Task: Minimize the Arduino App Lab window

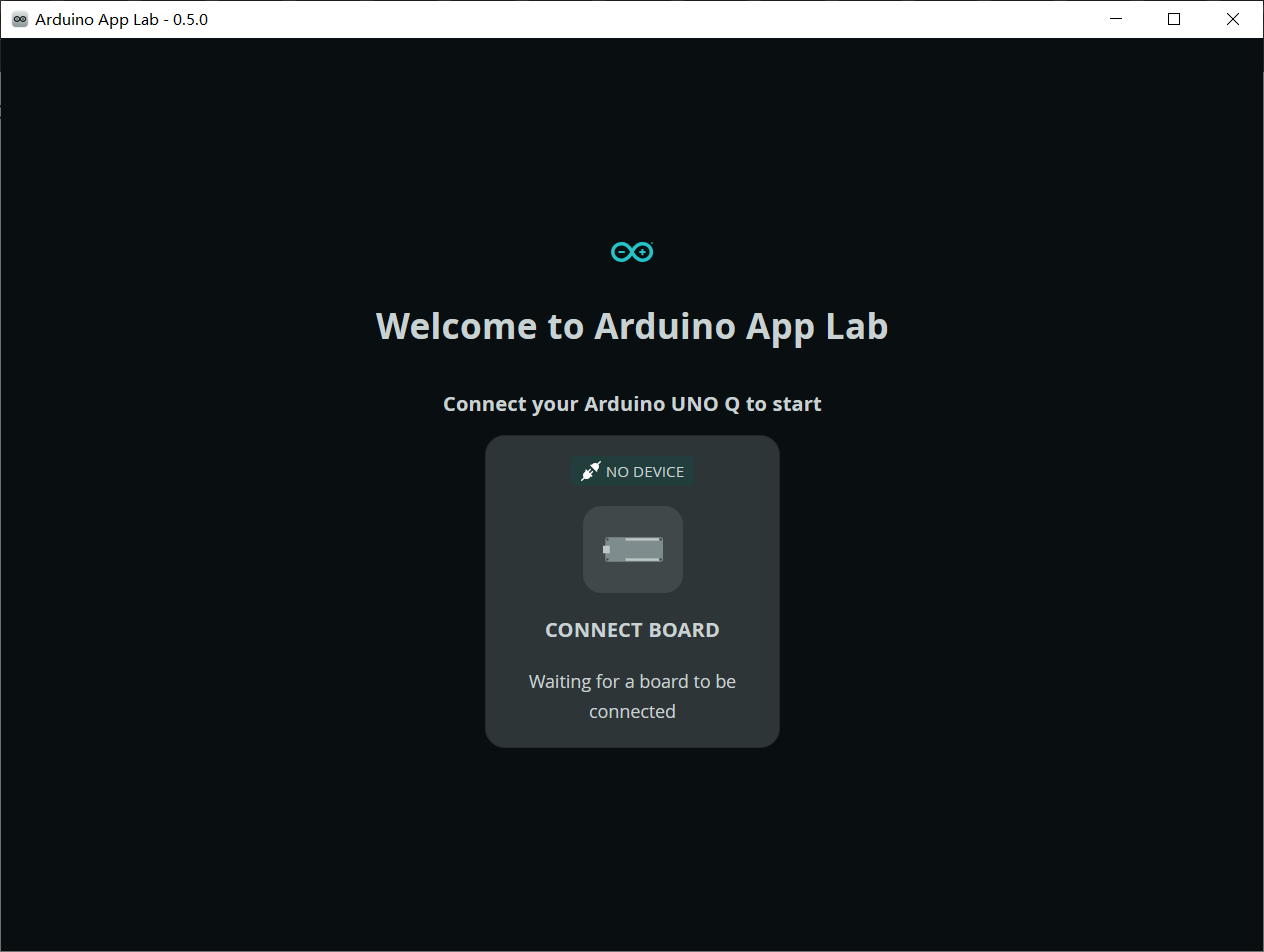Action: 1117,19
